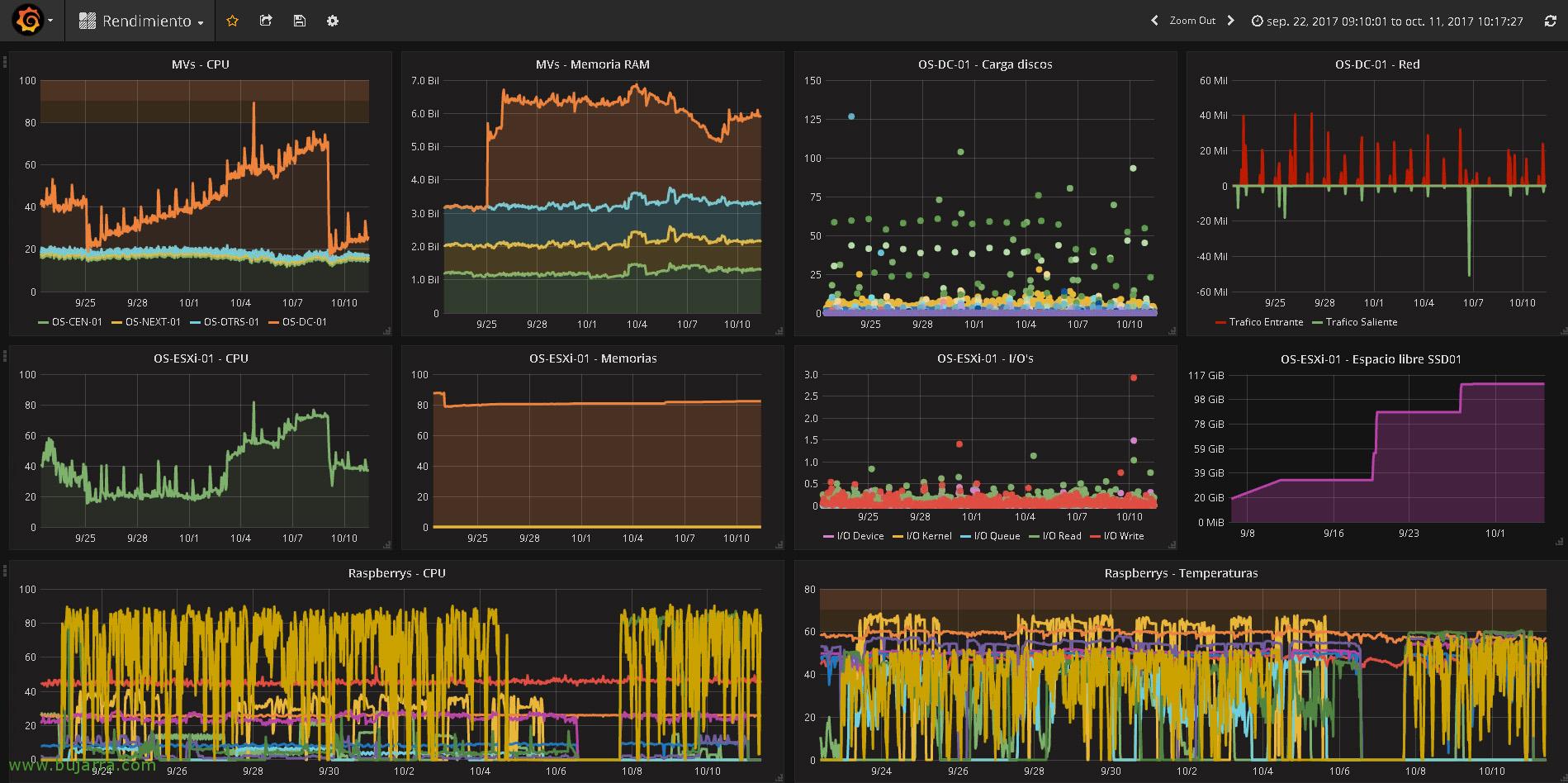Click resize handle of MVs - Memoria RAM panel
This screenshot has width=1568, height=783.
coord(779,331)
